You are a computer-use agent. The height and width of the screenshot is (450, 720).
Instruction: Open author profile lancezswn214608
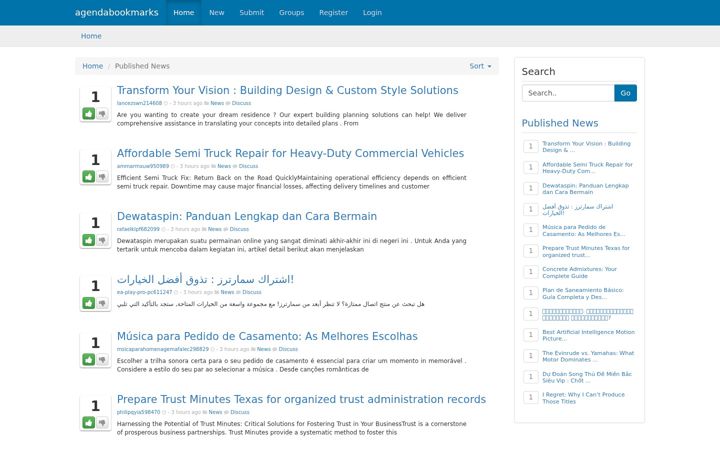click(x=139, y=103)
